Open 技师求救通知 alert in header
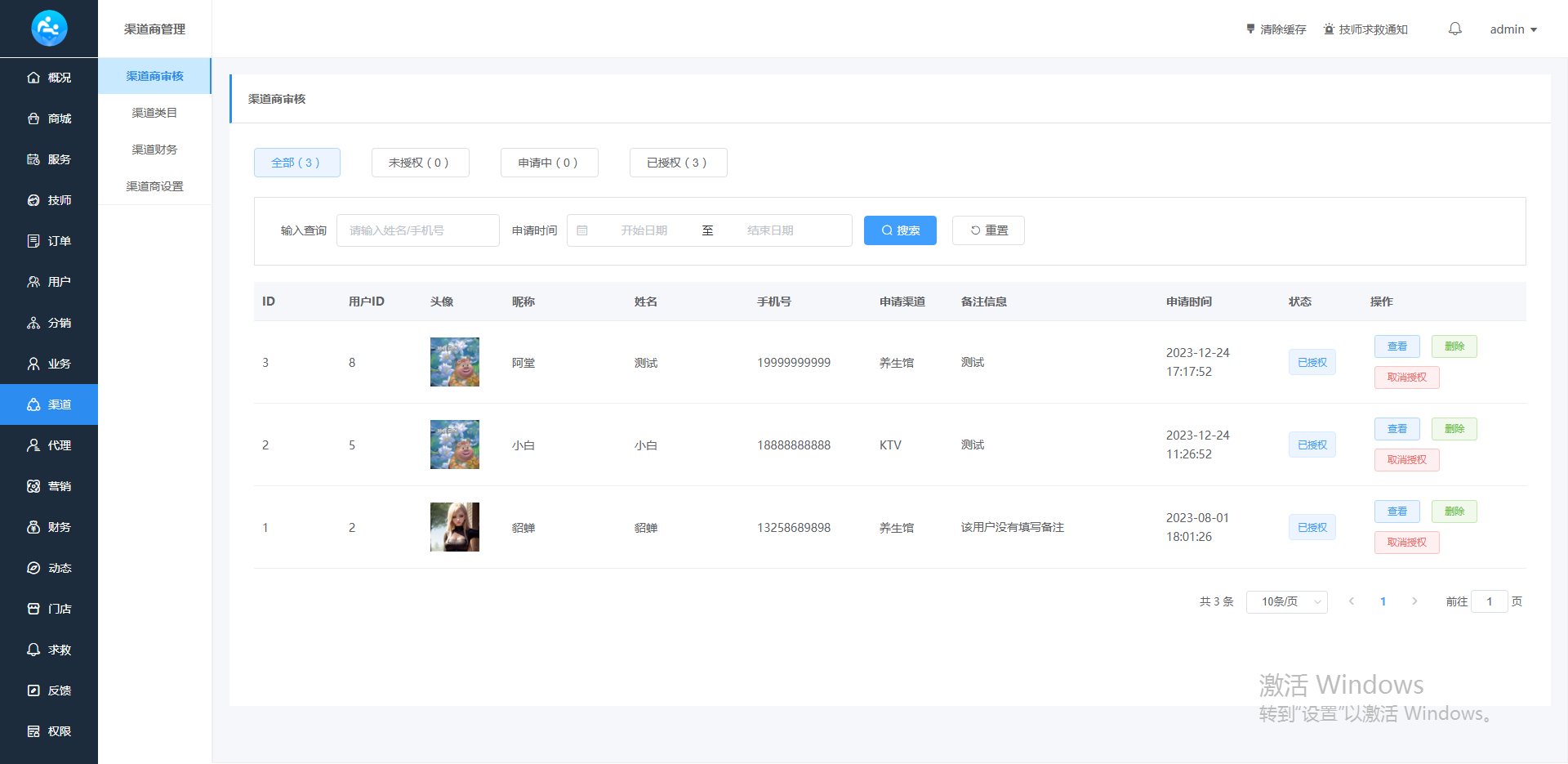The image size is (1568, 764). pyautogui.click(x=1365, y=29)
